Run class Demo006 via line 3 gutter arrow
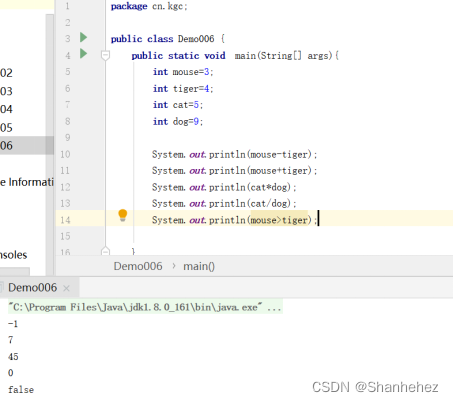Screen dimensions: 454x402 [83, 37]
